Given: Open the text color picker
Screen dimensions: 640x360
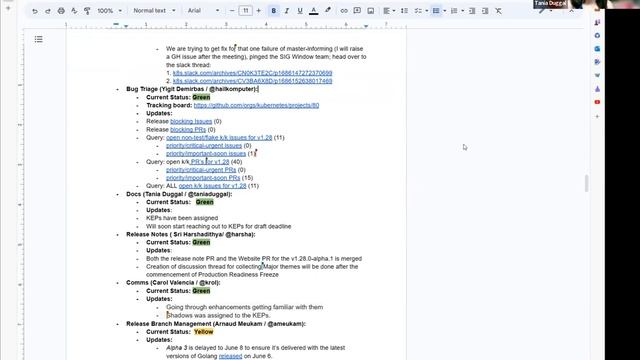Looking at the screenshot, I should click(x=313, y=11).
